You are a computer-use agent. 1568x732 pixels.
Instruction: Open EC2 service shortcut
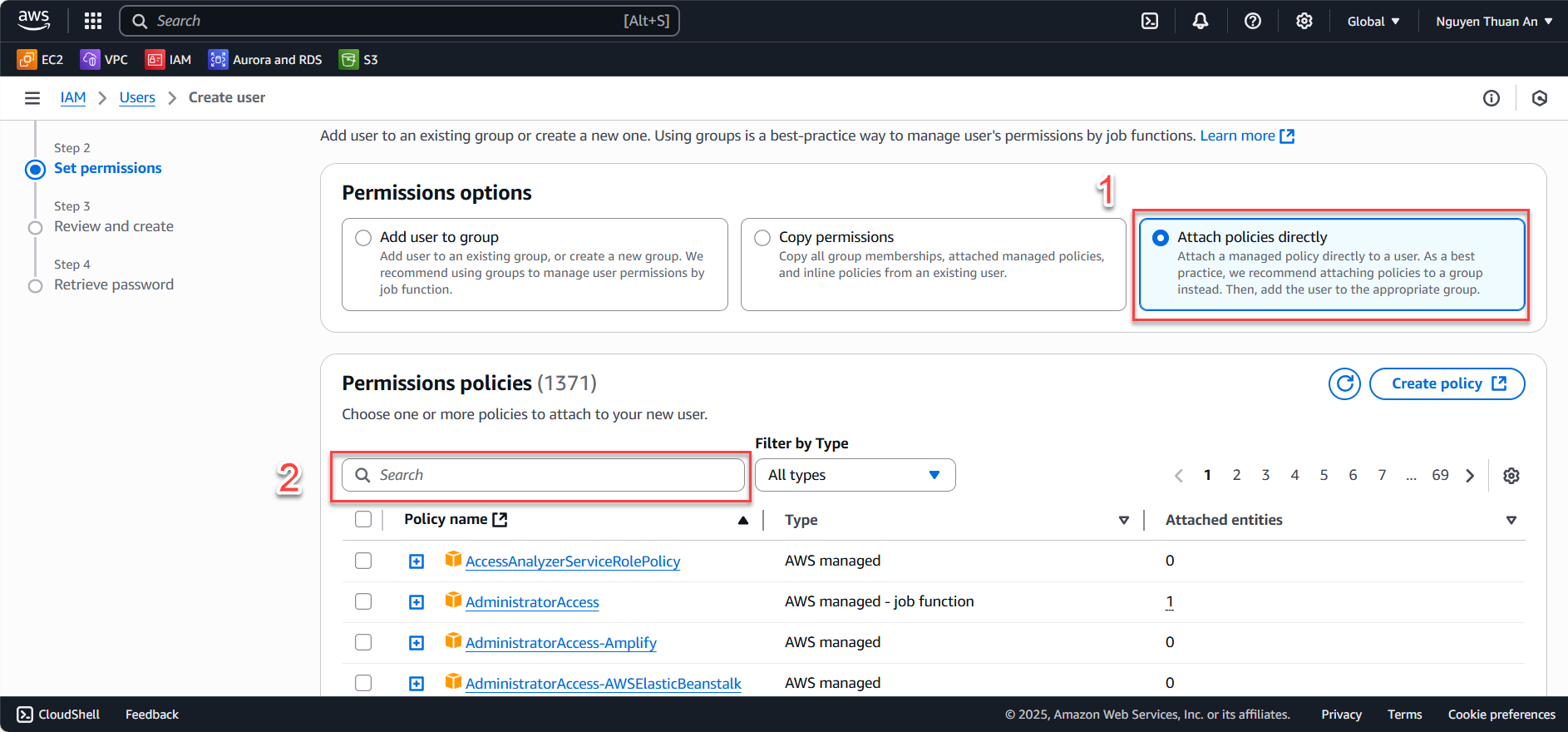40,59
